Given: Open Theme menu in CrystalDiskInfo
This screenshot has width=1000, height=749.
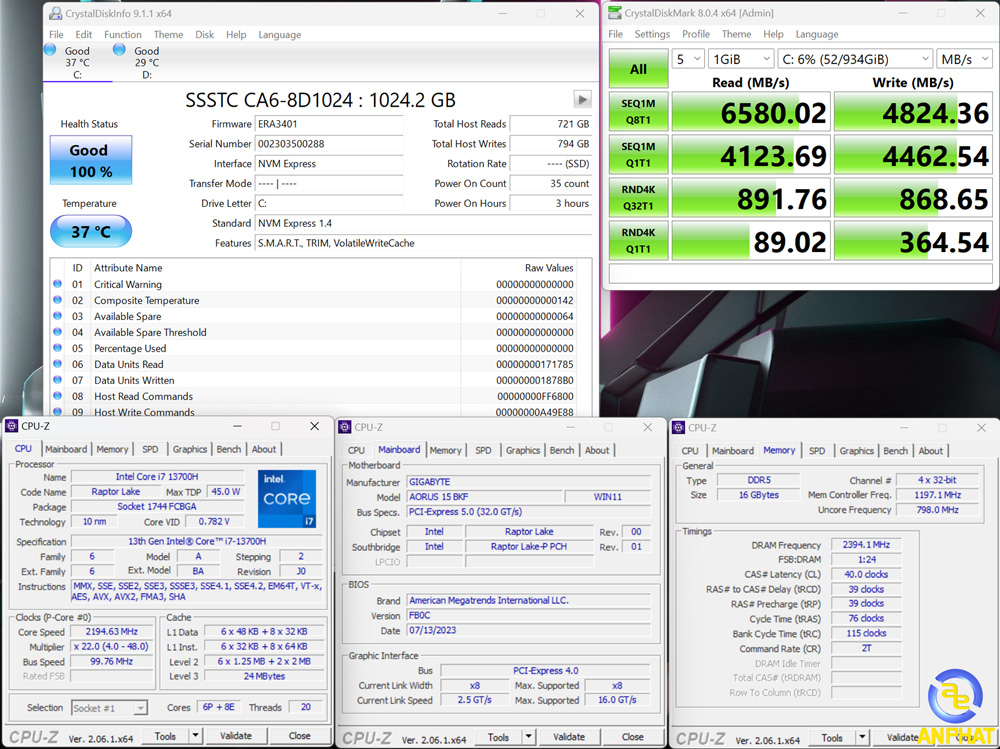Looking at the screenshot, I should [168, 34].
